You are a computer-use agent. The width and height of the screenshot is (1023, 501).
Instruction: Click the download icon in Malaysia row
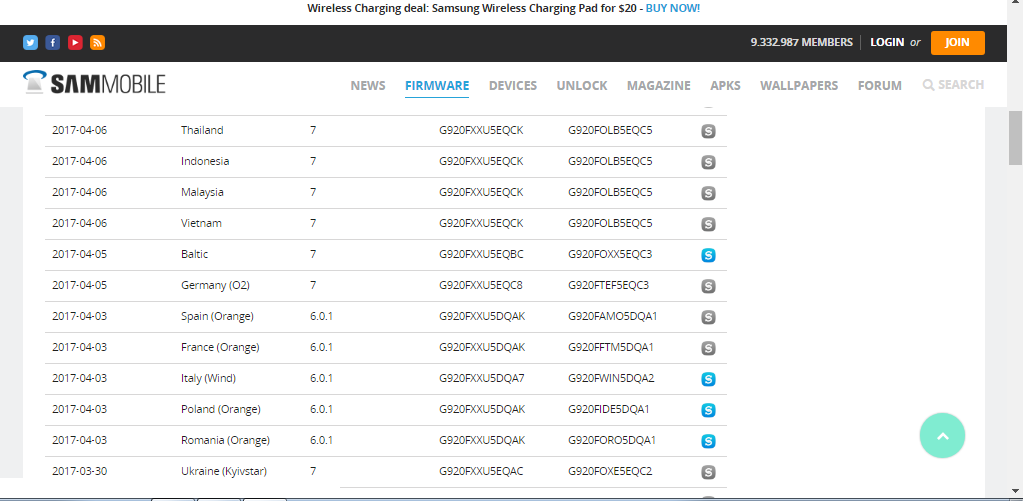(708, 193)
